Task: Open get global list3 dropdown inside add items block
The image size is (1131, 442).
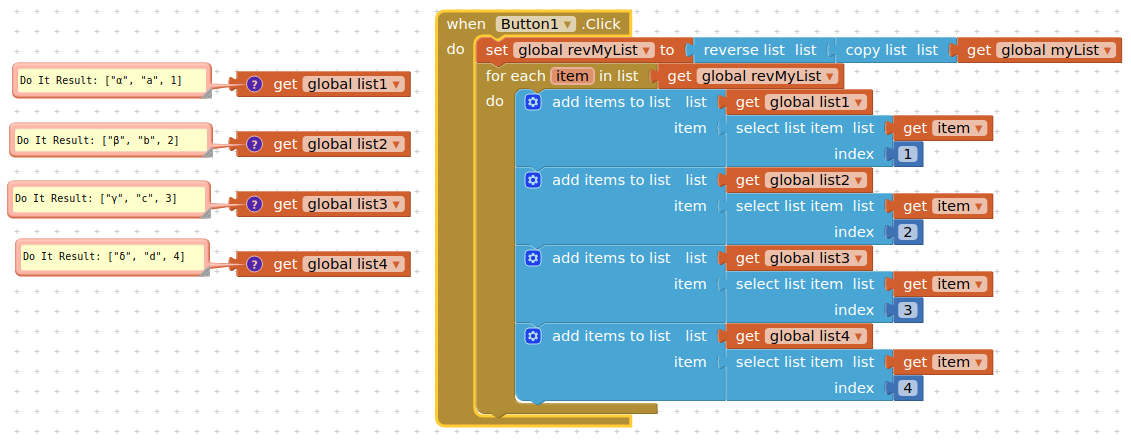Action: coord(816,258)
